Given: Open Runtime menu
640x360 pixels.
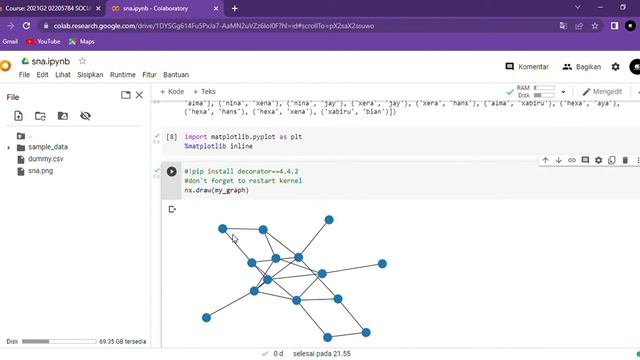Looking at the screenshot, I should tap(122, 75).
